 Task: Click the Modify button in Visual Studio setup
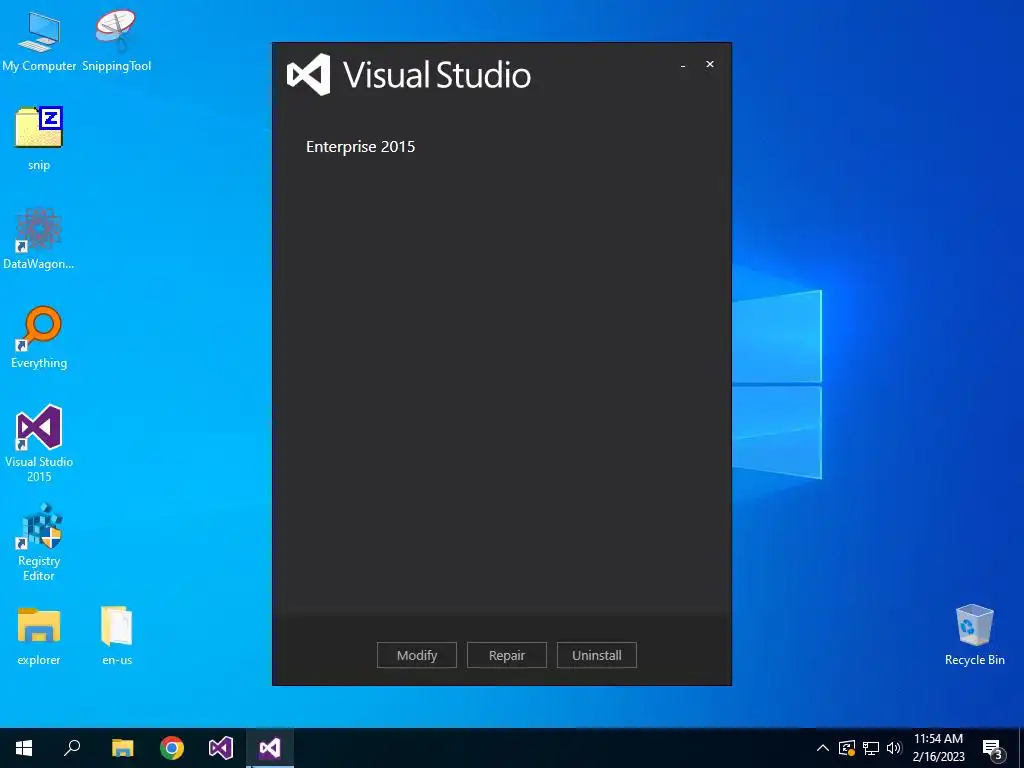coord(417,655)
